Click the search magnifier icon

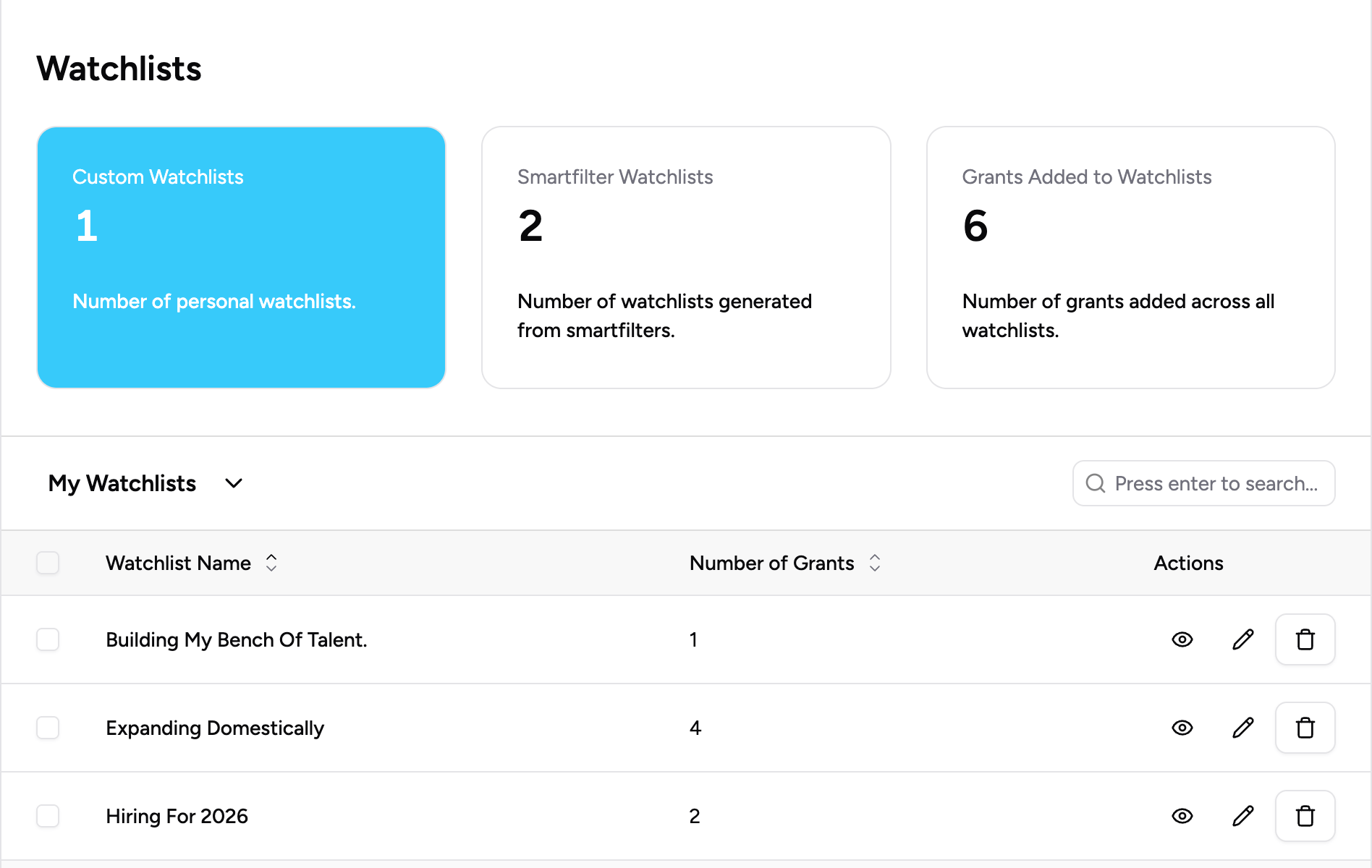tap(1096, 483)
